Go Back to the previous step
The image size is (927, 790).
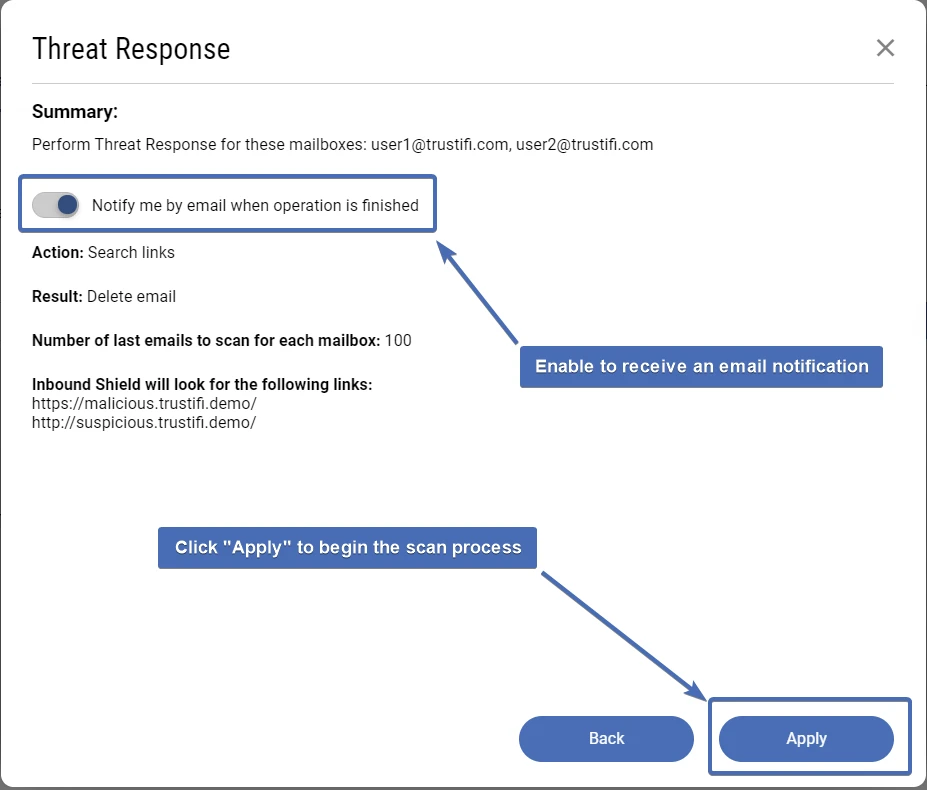(606, 739)
